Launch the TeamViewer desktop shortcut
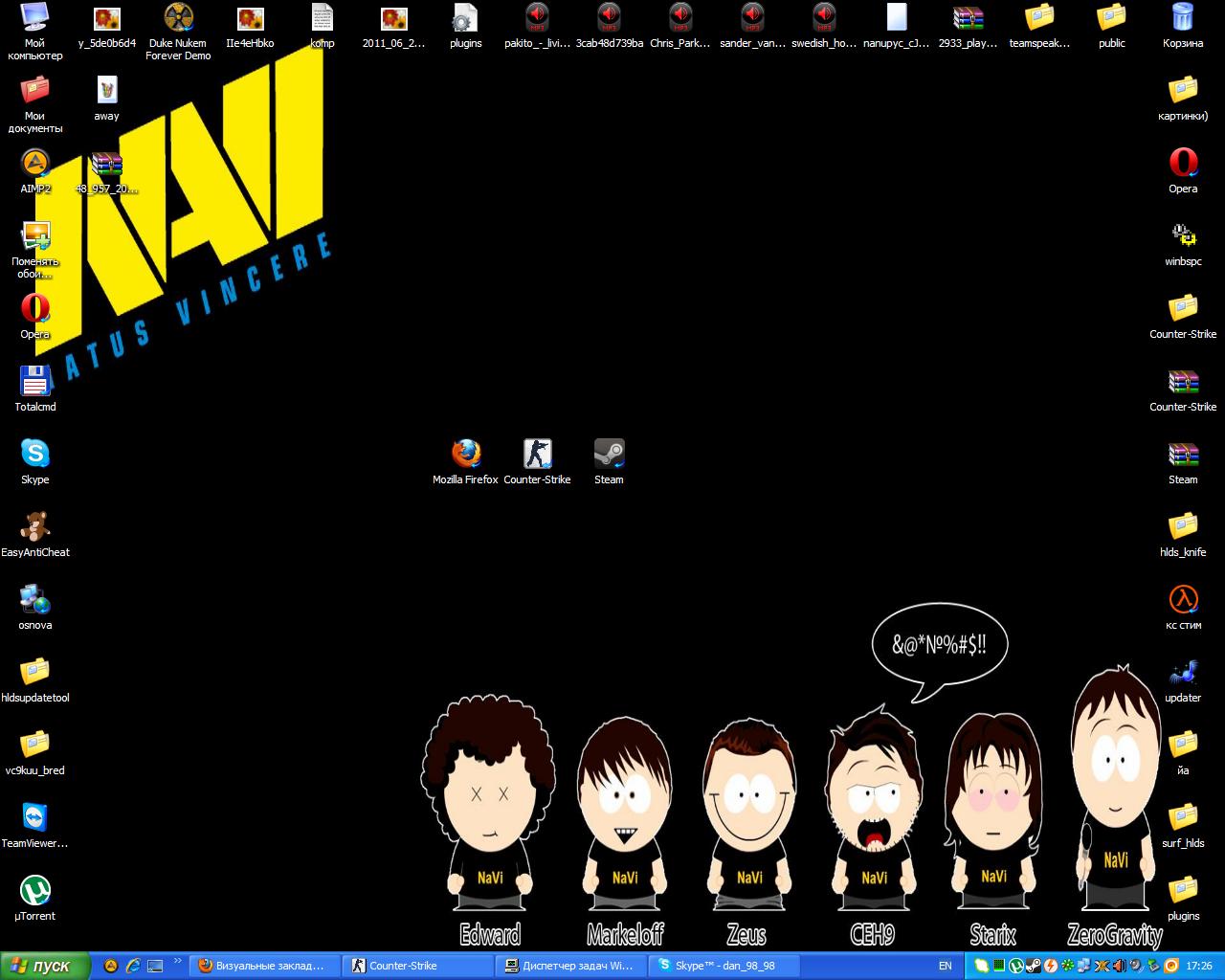Viewport: 1225px width, 980px height. [34, 826]
